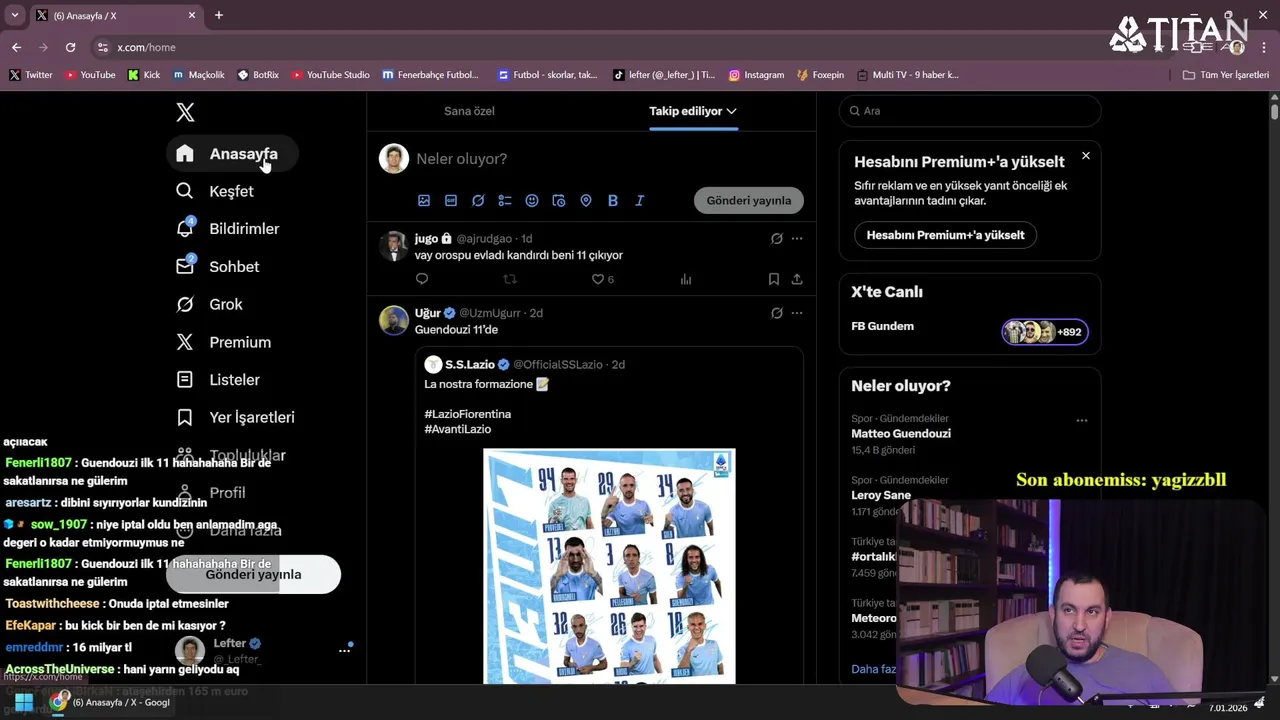The width and height of the screenshot is (1280, 720).
Task: Go back with browser back arrow
Action: coord(16,47)
